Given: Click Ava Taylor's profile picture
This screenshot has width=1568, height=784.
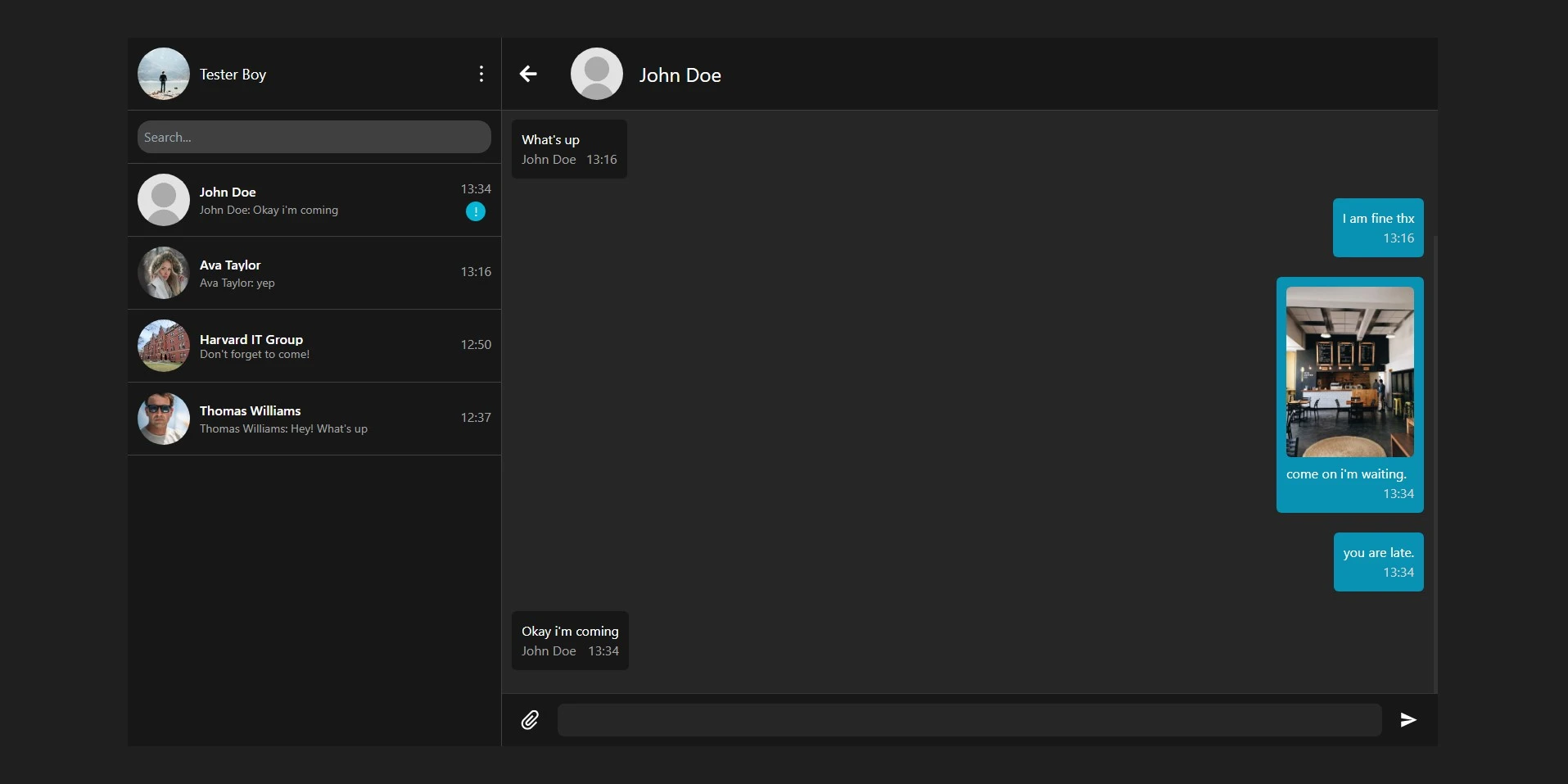Looking at the screenshot, I should pos(163,272).
